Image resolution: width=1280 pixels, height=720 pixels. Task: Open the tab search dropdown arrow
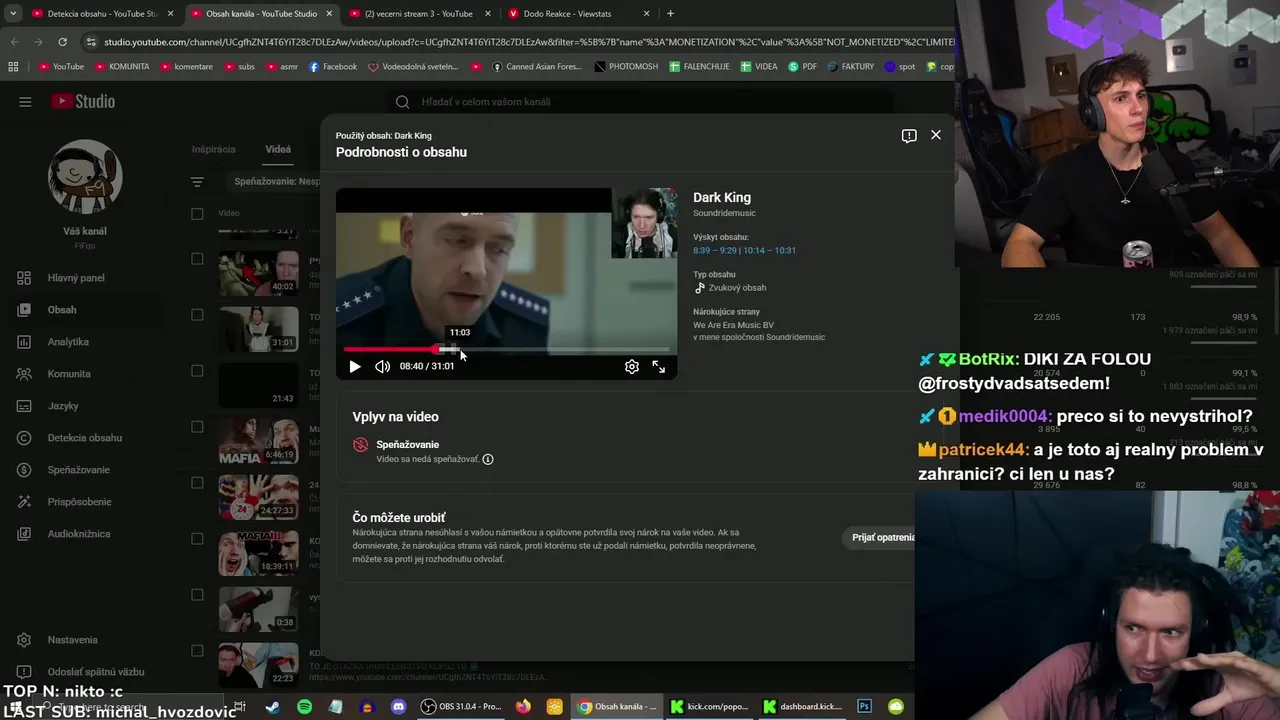point(13,14)
